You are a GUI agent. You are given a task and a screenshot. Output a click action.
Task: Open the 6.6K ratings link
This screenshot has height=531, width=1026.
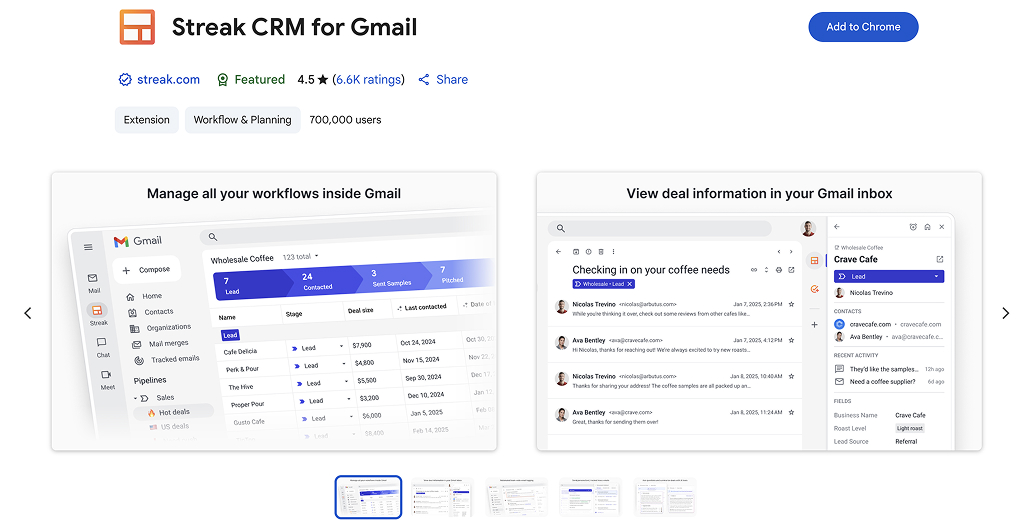368,80
